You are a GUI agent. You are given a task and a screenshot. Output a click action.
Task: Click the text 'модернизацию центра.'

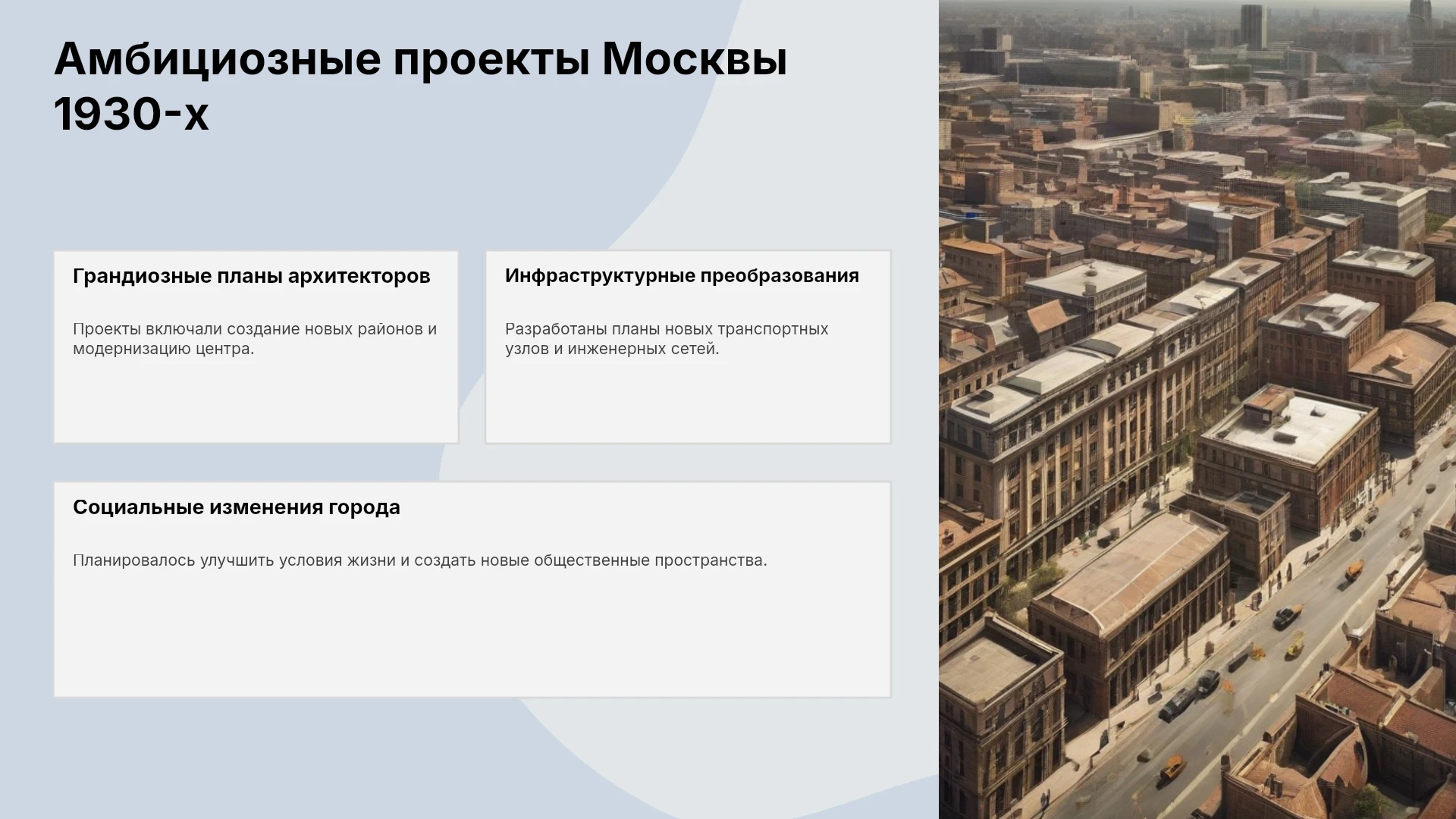click(163, 349)
